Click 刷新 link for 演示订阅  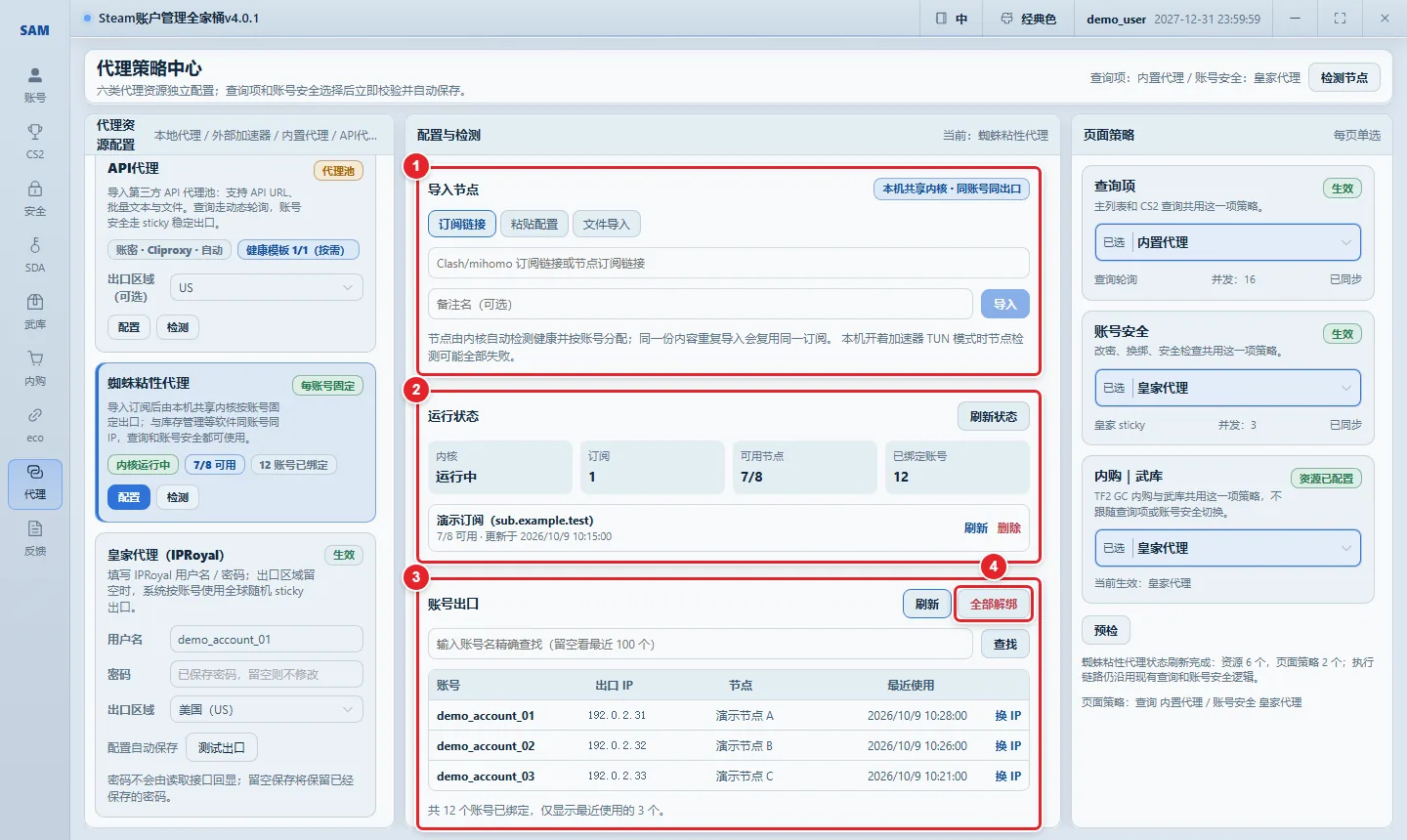[976, 527]
